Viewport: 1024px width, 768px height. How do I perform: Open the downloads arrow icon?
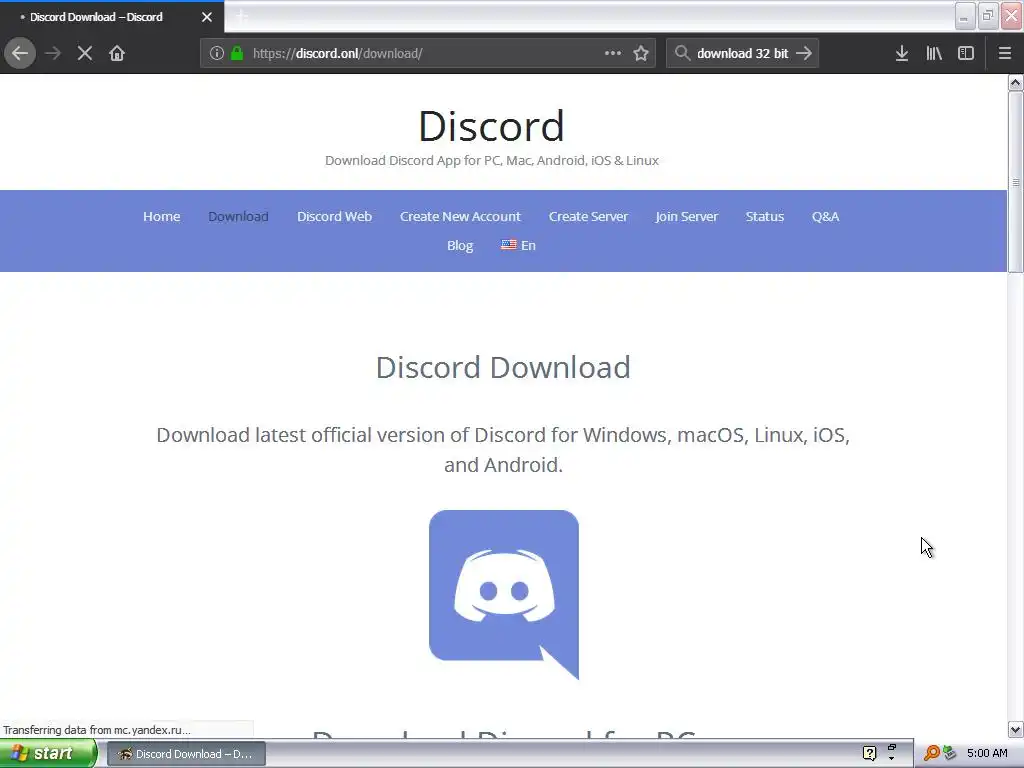tap(902, 53)
